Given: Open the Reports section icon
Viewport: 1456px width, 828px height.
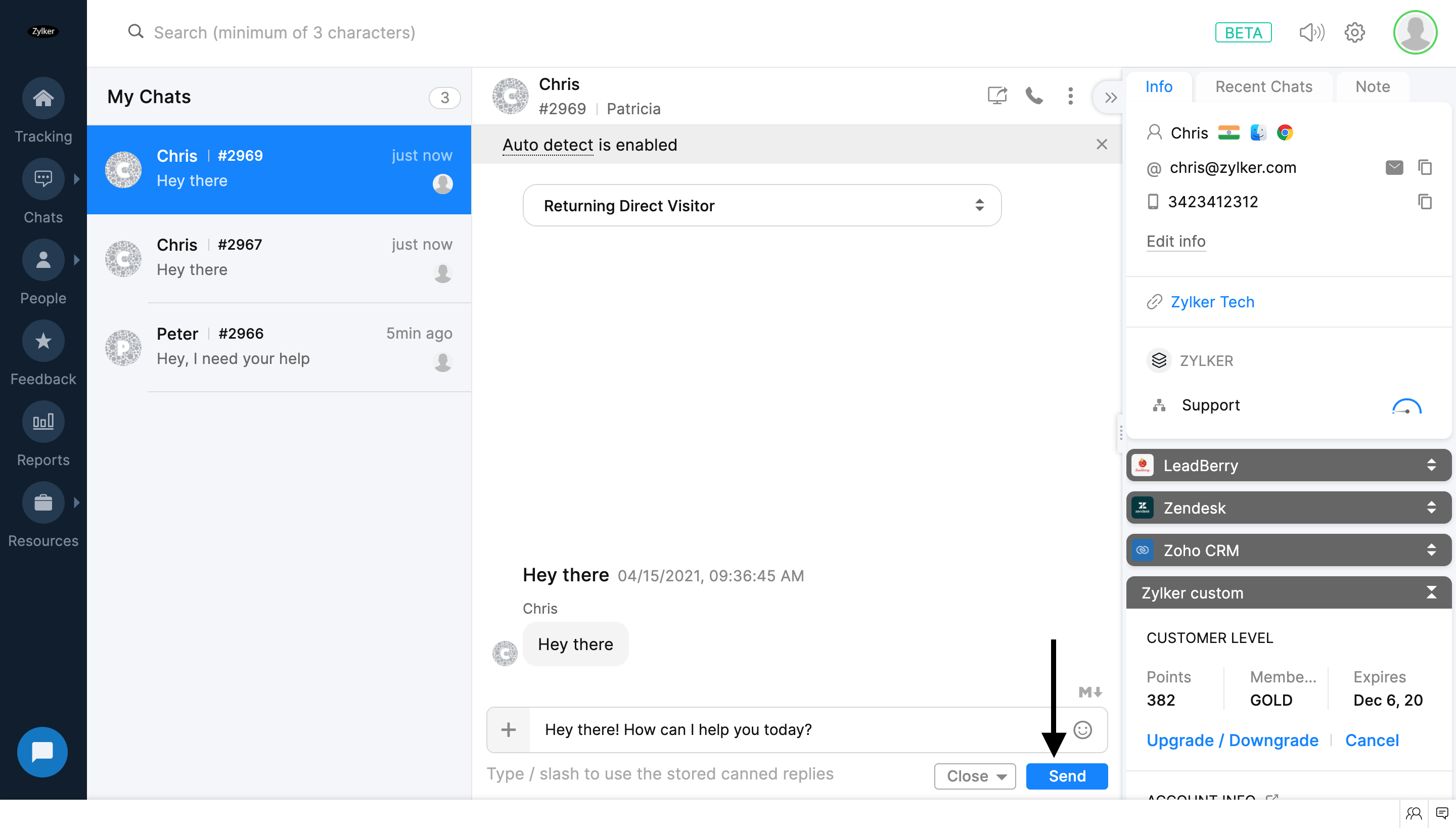Looking at the screenshot, I should tap(43, 422).
